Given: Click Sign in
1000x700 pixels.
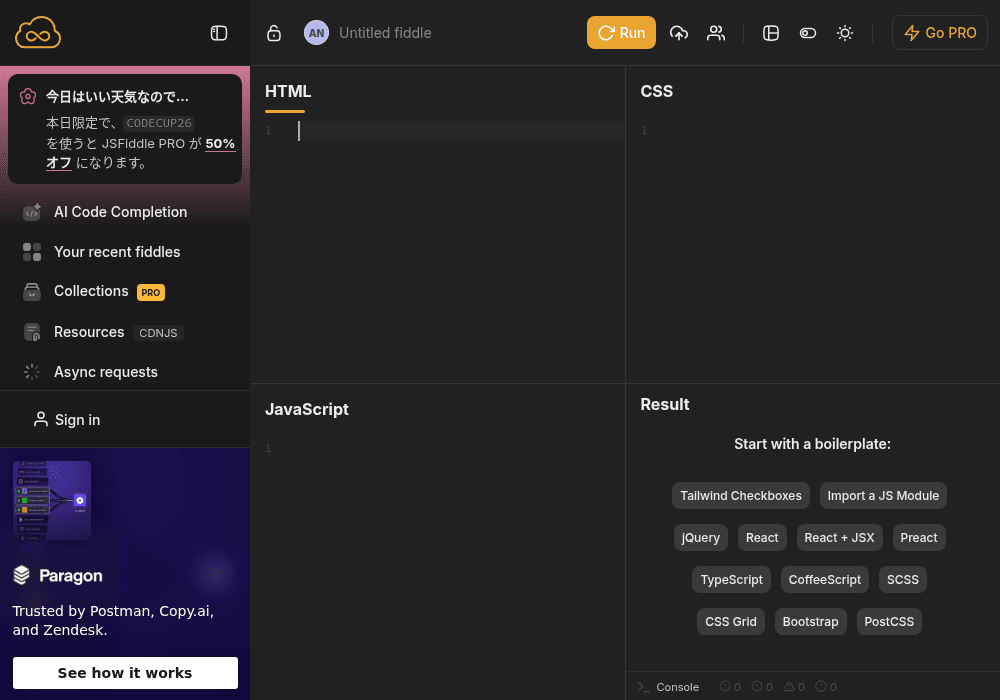Looking at the screenshot, I should (x=77, y=419).
